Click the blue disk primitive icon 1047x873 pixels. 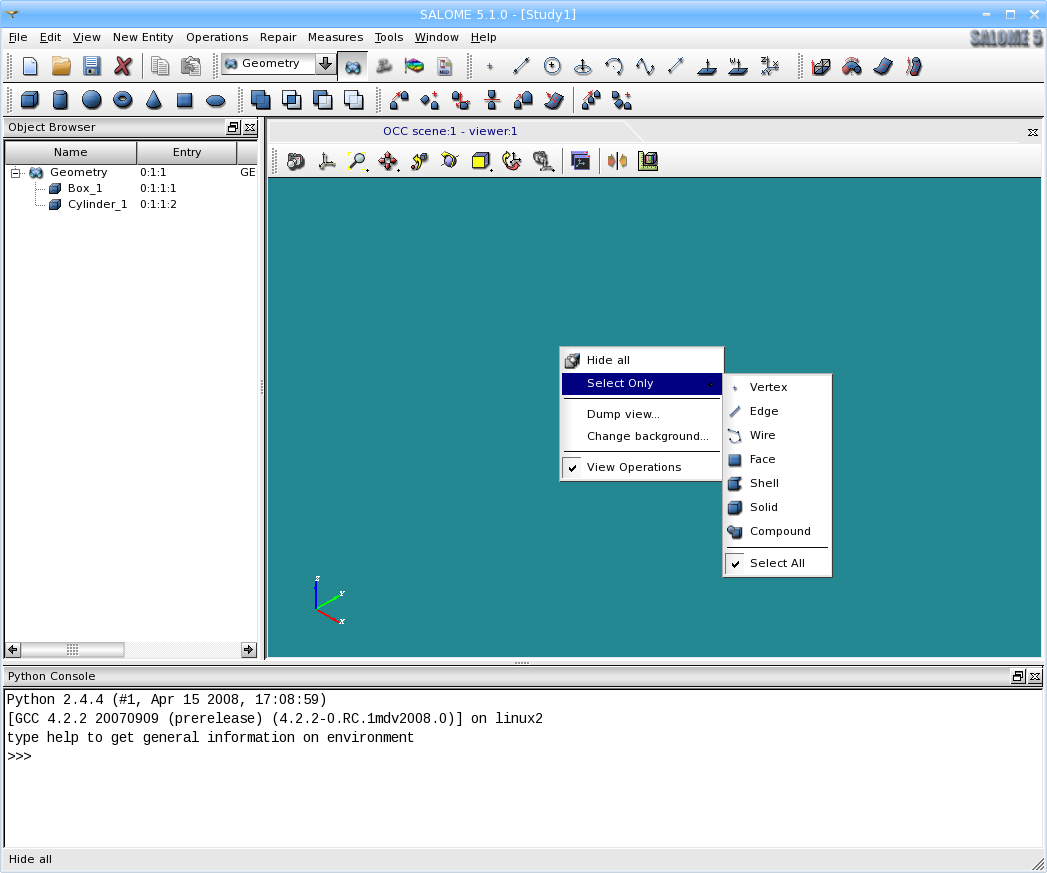(216, 100)
